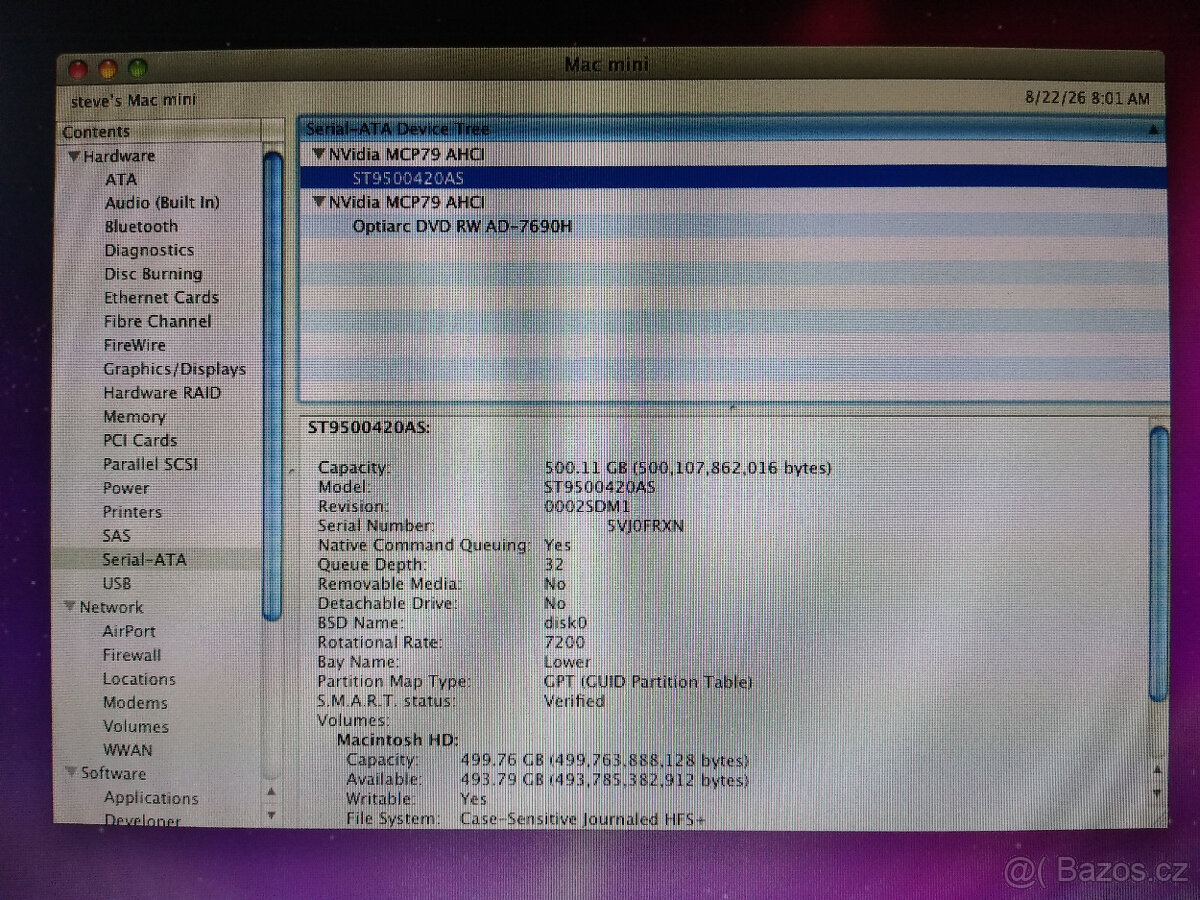Viewport: 1200px width, 900px height.
Task: Click details pane scroll up arrow
Action: (1158, 769)
